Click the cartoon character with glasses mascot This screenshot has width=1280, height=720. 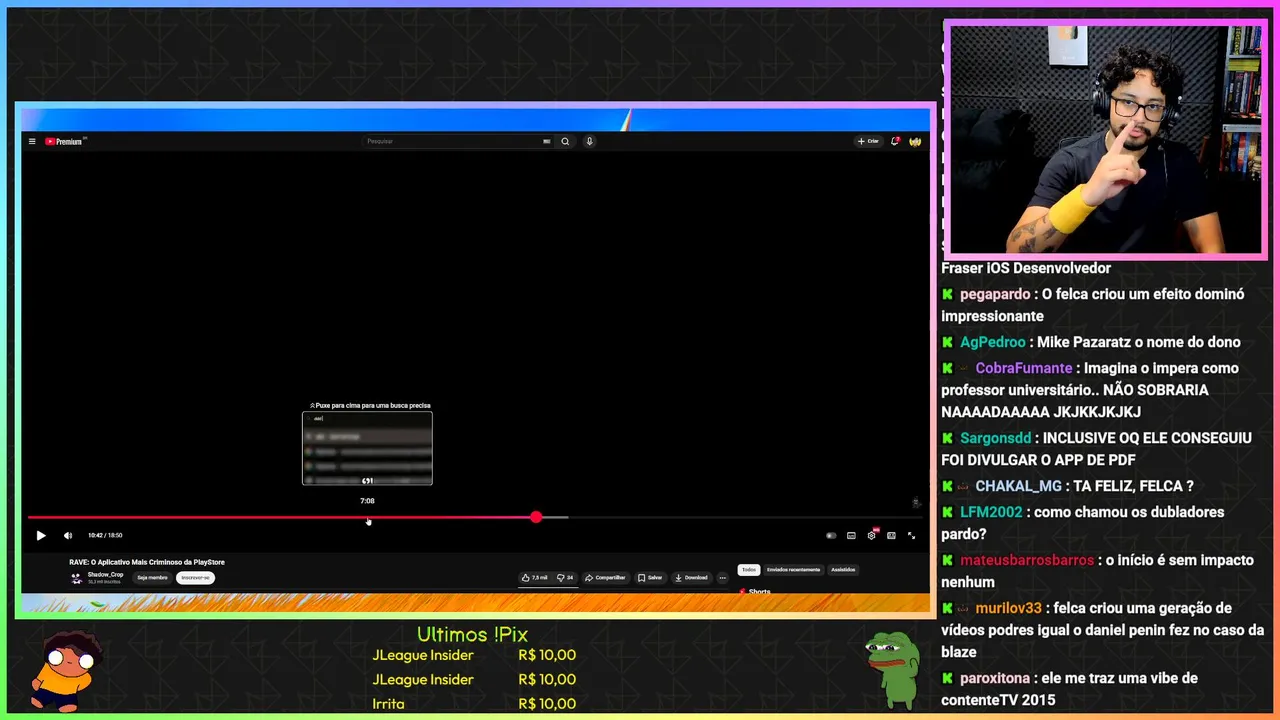click(x=65, y=670)
